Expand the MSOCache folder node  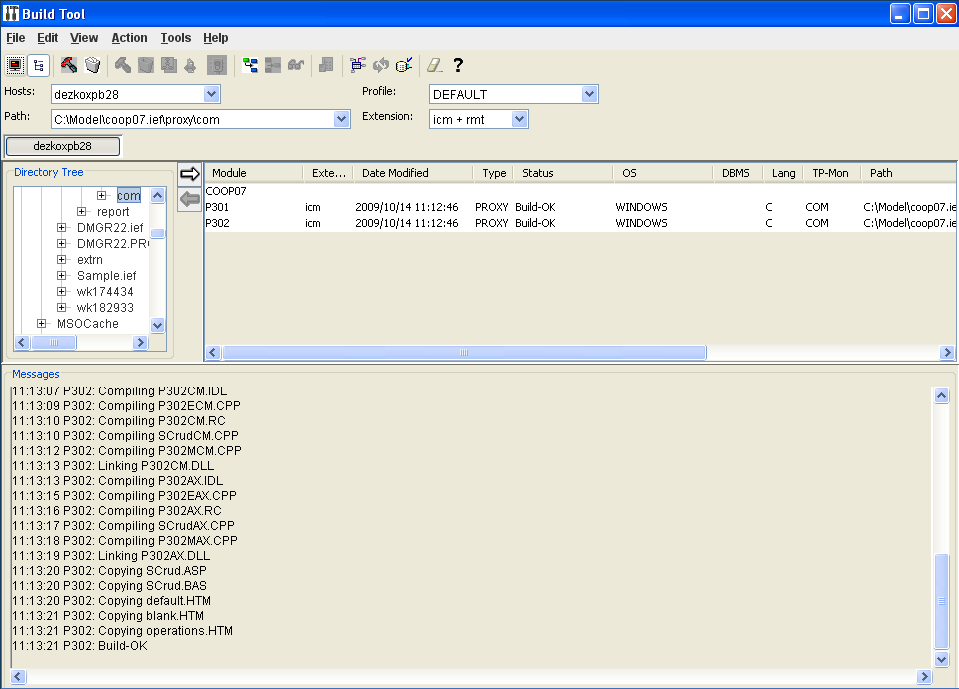click(42, 324)
